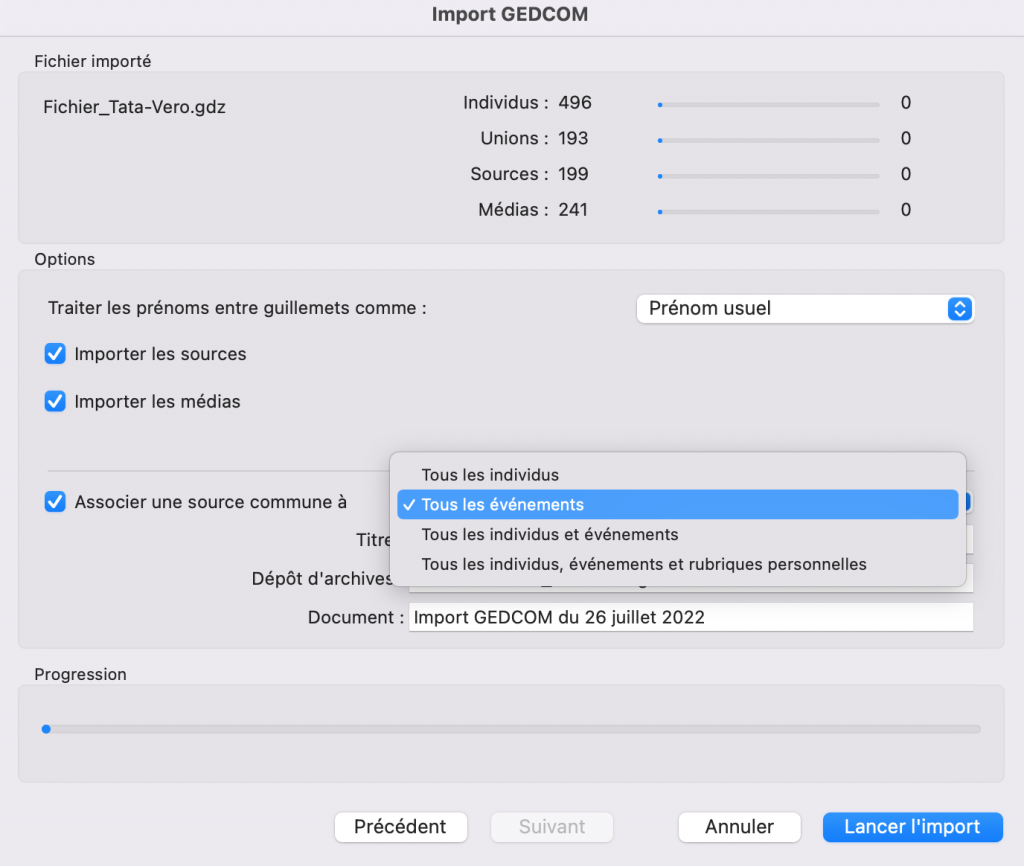Click the up-down chevron icon on Prénom usuel
Screen dimensions: 1024x866
click(959, 309)
